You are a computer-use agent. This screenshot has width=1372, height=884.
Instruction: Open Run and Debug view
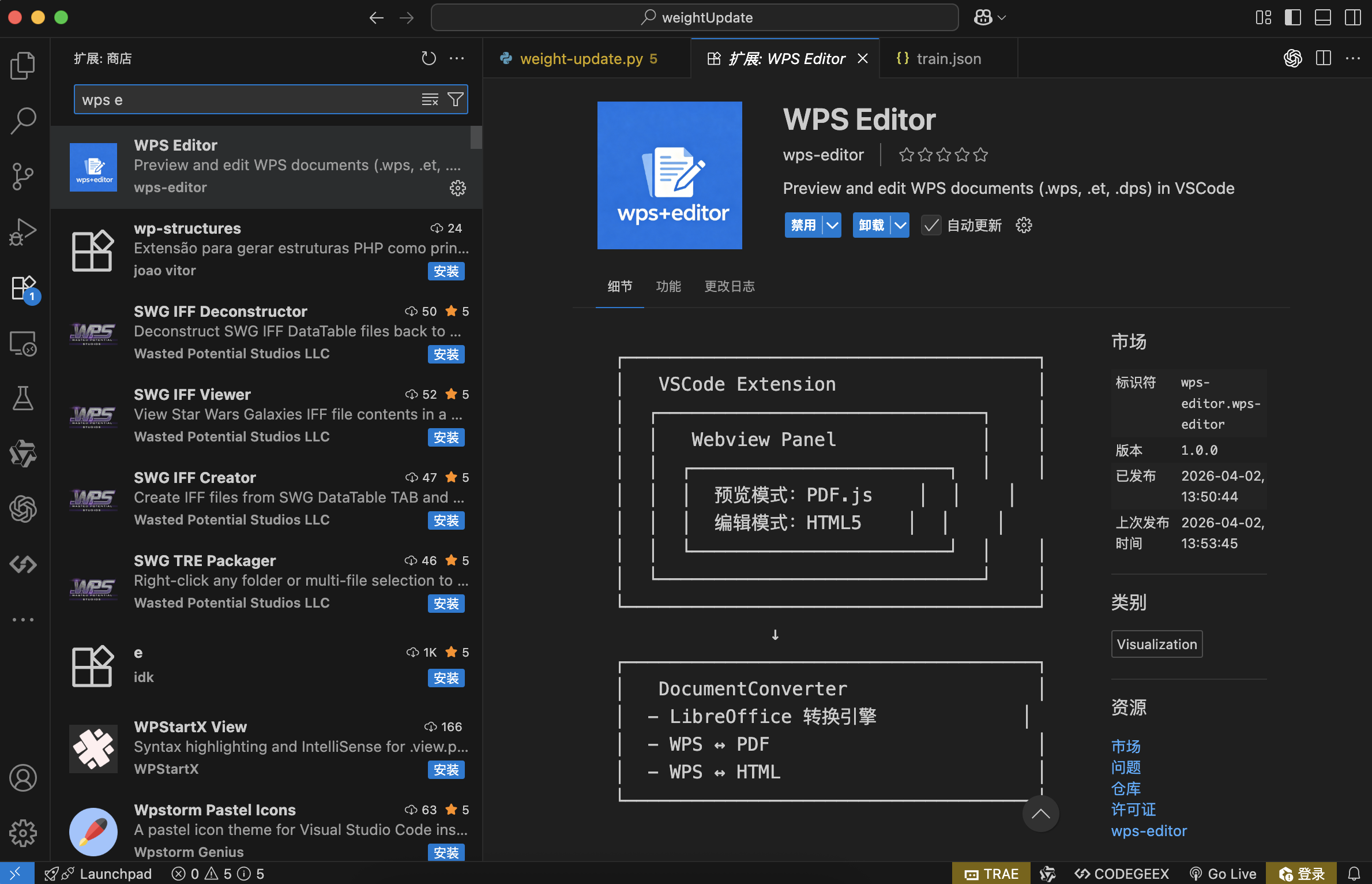(23, 231)
